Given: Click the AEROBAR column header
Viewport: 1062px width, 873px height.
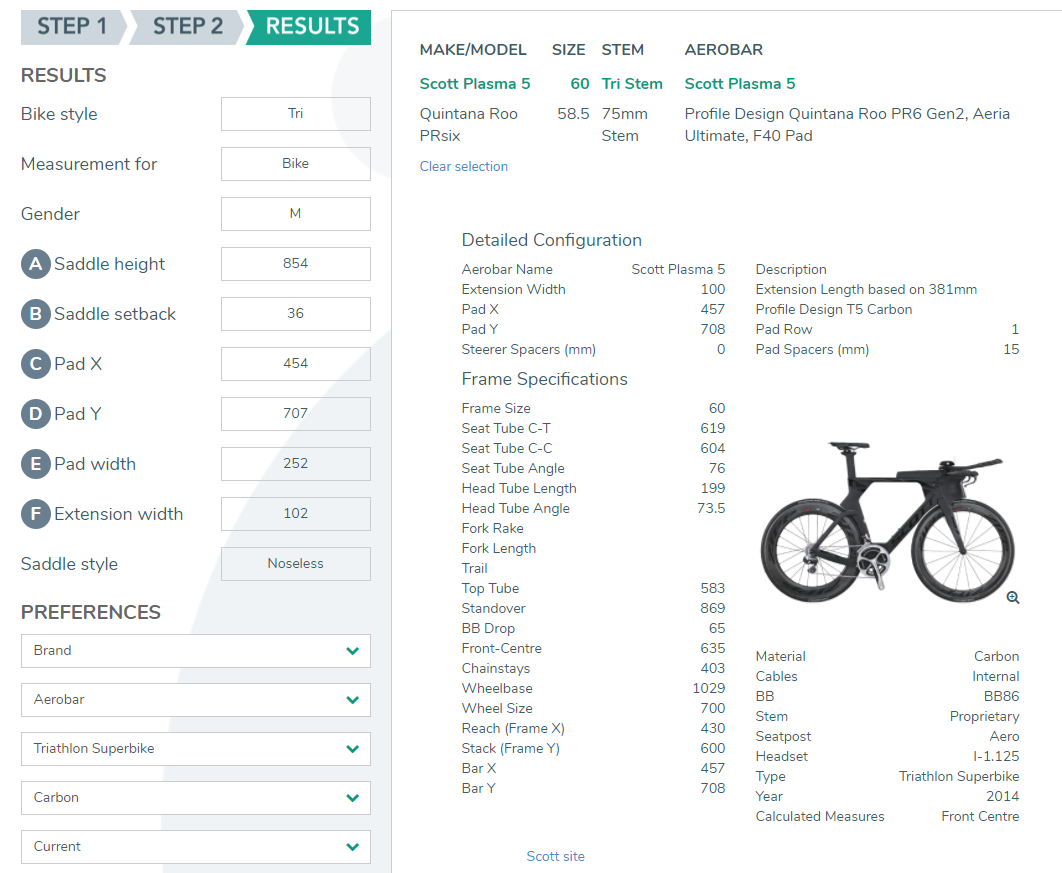Looking at the screenshot, I should (723, 50).
